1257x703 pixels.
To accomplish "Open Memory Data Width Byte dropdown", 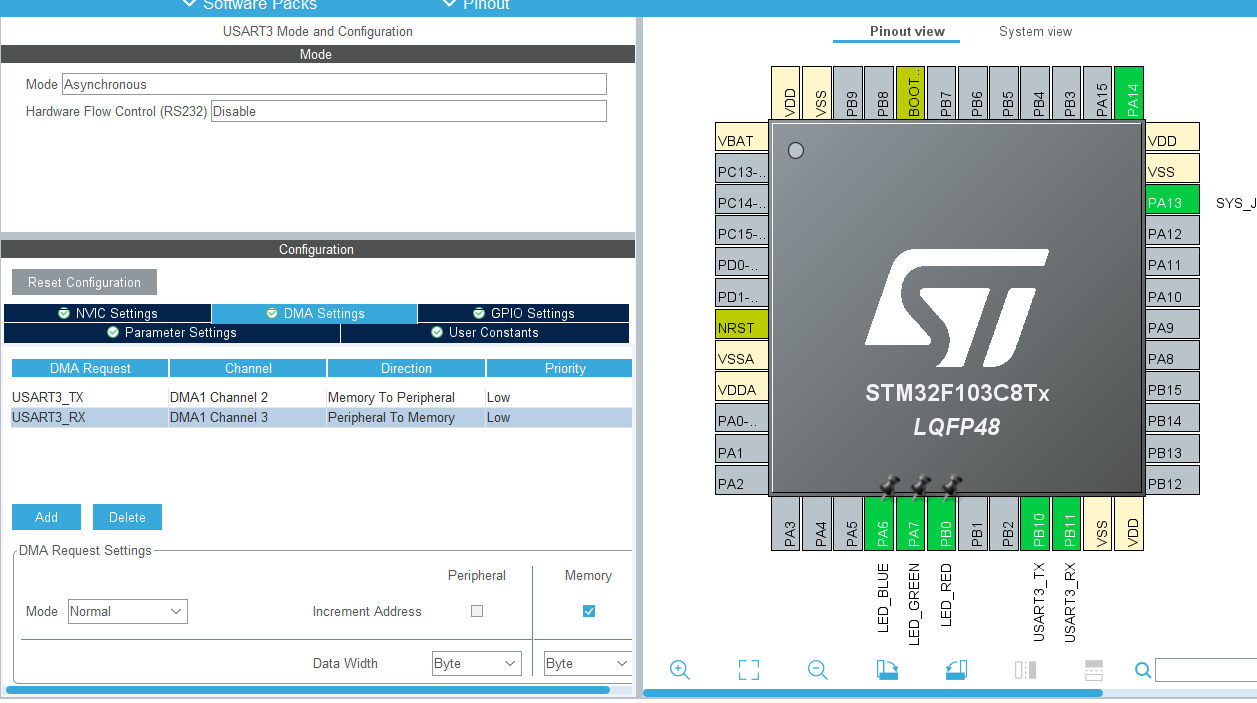I will (588, 663).
